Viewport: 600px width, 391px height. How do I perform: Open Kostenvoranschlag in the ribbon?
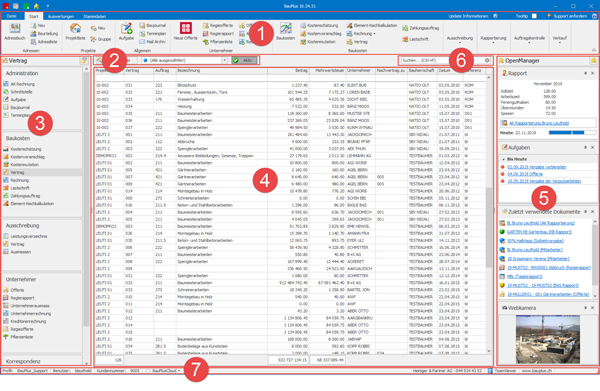[x=321, y=34]
